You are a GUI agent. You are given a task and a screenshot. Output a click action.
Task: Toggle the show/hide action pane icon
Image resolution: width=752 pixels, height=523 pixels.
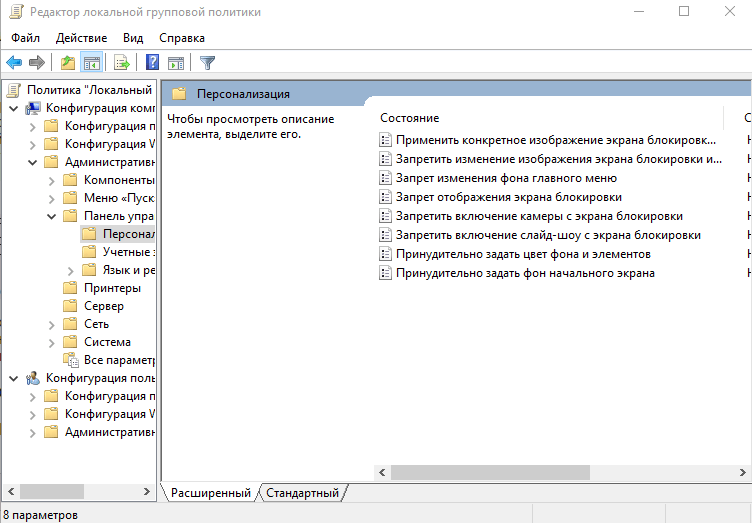pos(176,62)
